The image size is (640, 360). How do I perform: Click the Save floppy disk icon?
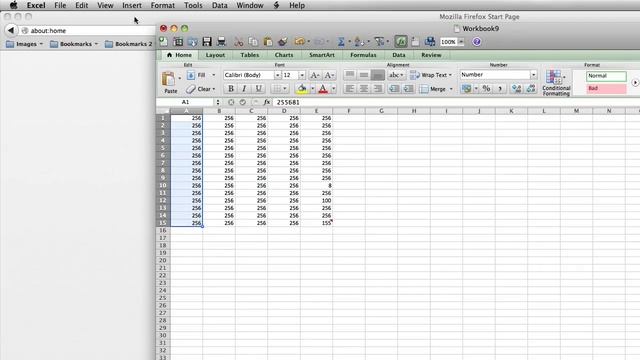[207, 41]
